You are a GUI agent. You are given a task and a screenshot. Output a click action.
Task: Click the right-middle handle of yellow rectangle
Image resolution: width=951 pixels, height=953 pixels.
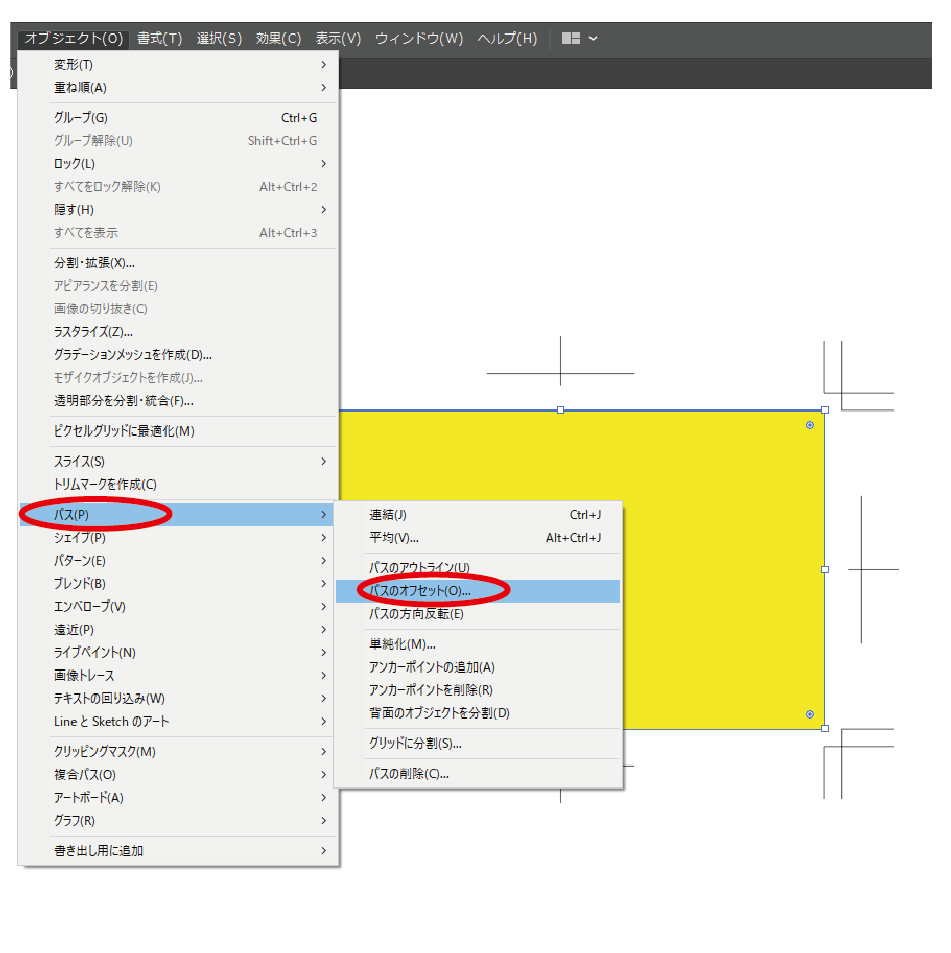click(x=825, y=569)
